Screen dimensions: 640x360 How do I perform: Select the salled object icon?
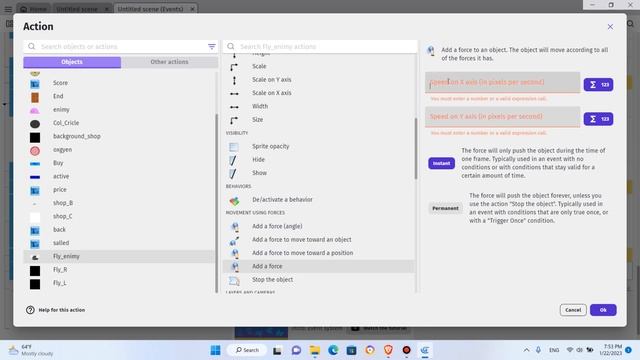point(35,244)
